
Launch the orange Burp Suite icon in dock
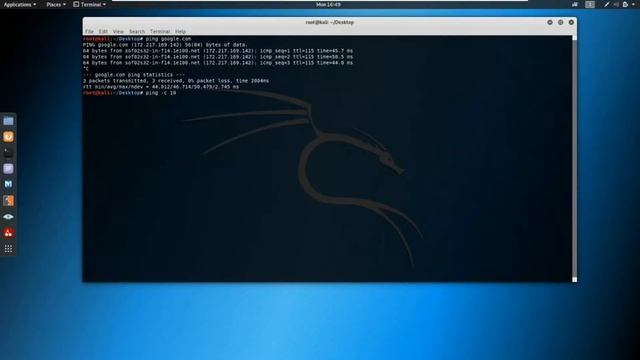pyautogui.click(x=8, y=200)
